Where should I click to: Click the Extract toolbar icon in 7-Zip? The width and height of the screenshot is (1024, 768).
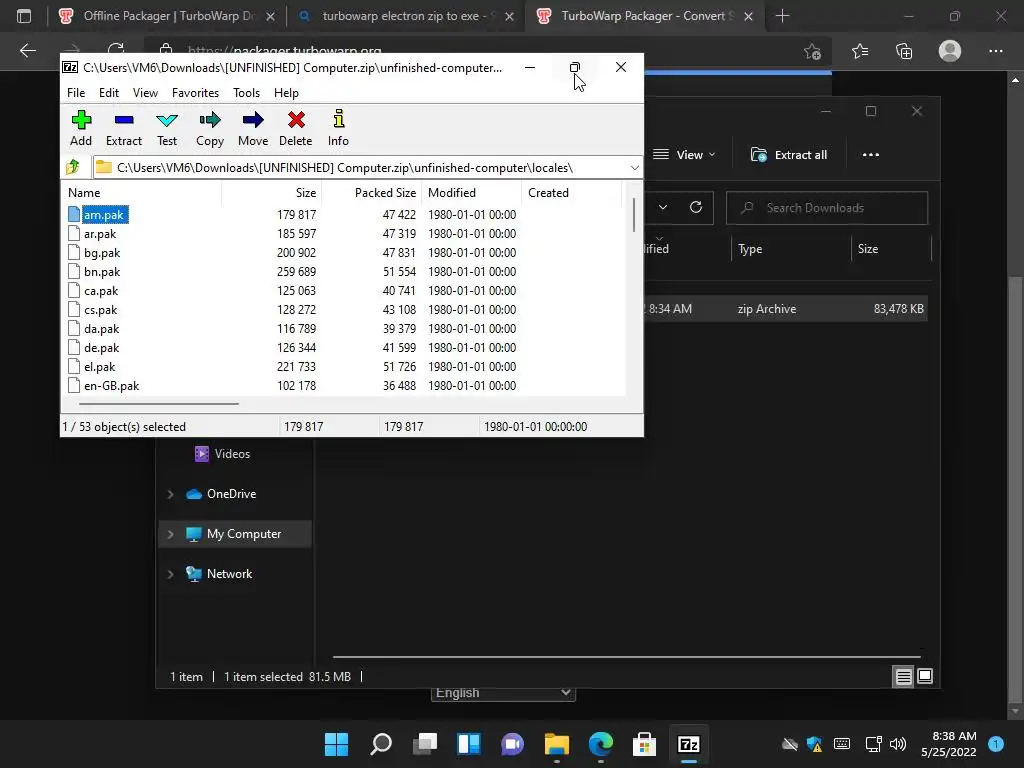(x=123, y=128)
